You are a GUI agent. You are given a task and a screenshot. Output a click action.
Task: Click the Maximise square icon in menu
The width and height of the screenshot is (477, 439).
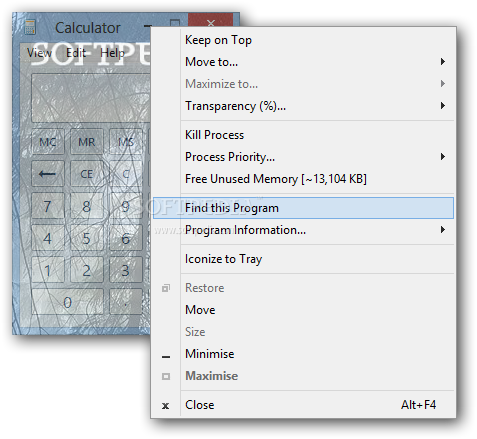(x=166, y=376)
